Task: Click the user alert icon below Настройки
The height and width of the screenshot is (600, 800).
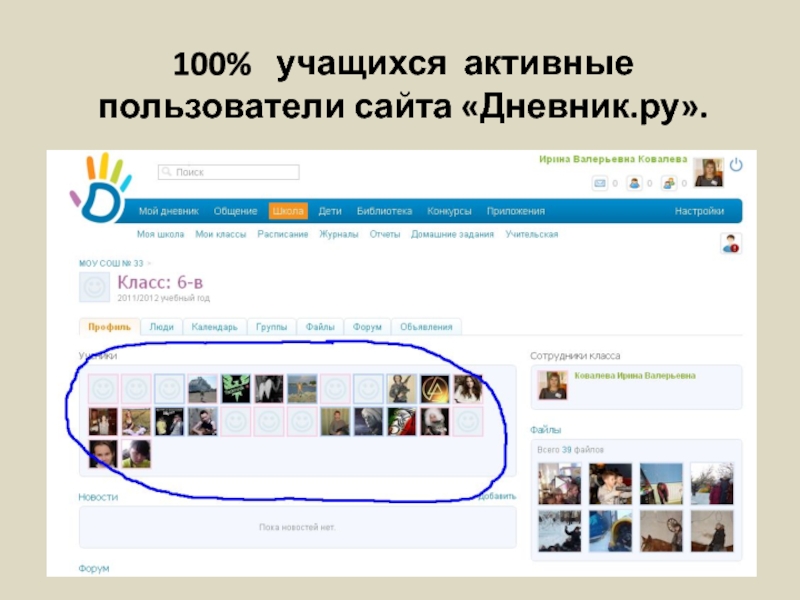Action: click(x=730, y=243)
